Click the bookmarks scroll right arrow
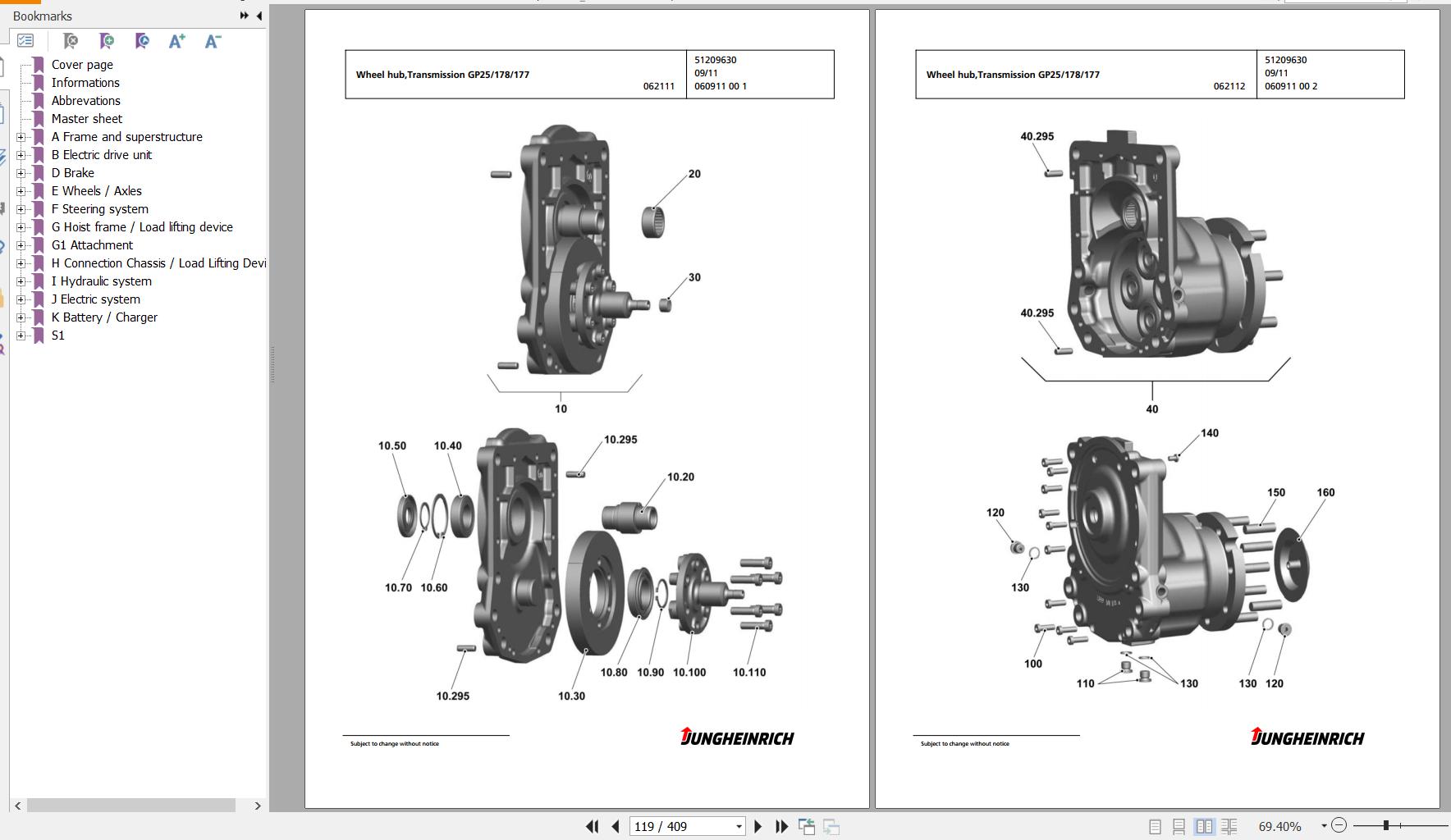1451x840 pixels. (x=258, y=806)
